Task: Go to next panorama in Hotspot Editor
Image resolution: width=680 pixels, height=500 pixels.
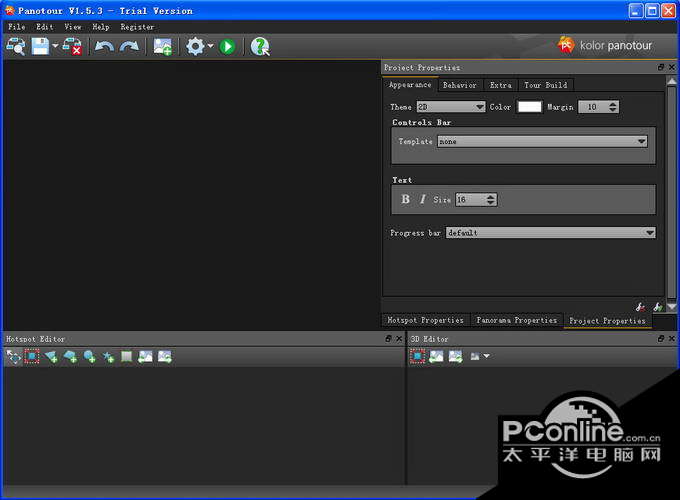Action: [165, 356]
